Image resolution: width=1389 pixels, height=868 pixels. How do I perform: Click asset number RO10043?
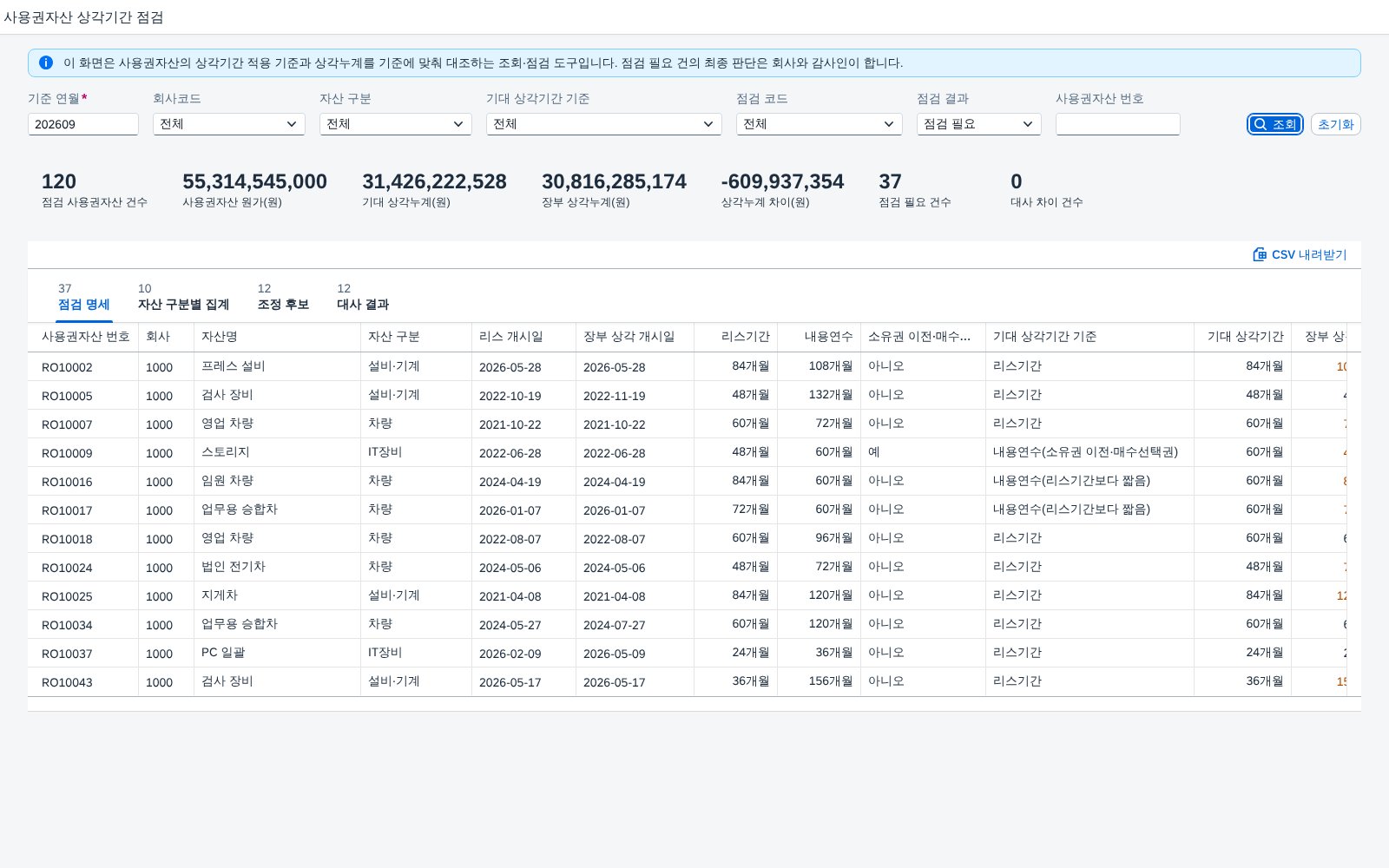pos(67,682)
